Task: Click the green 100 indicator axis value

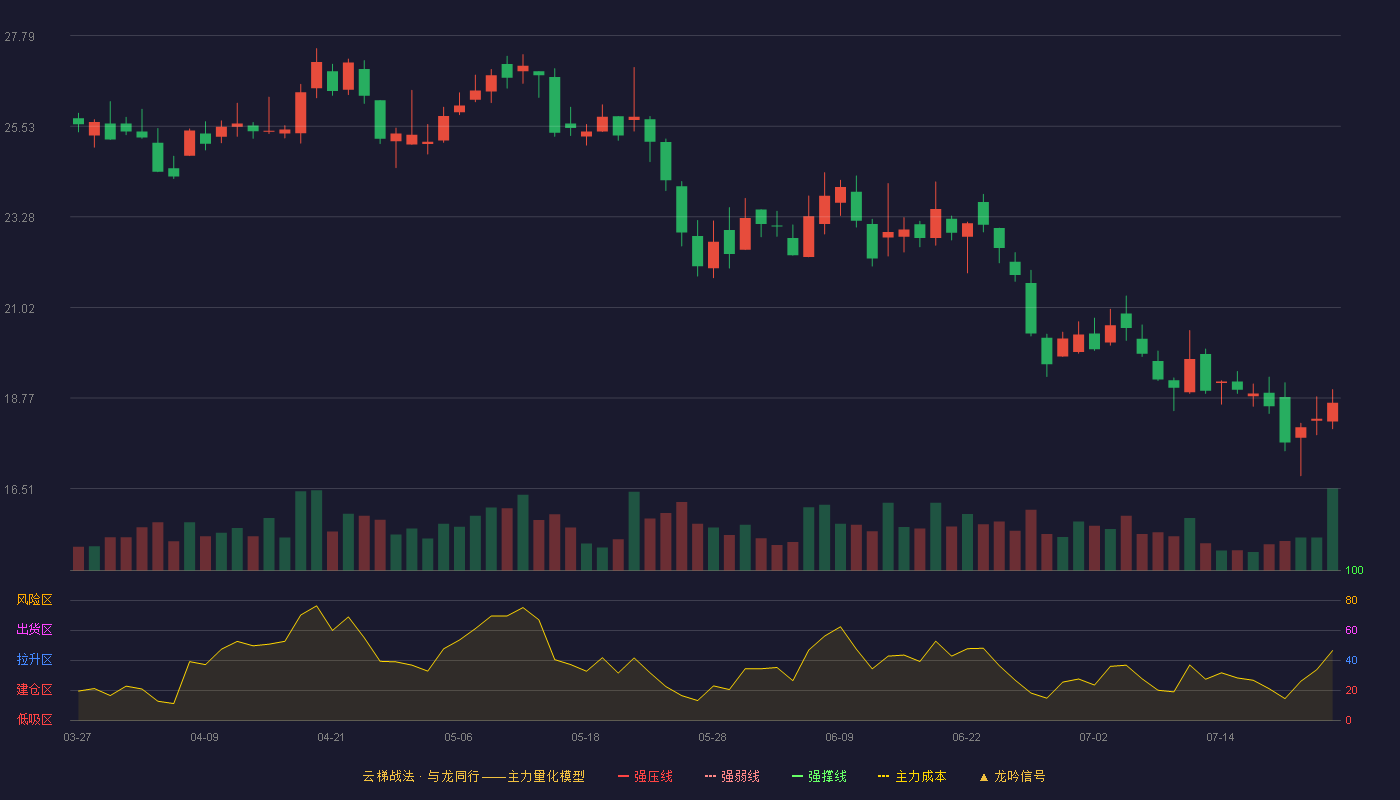Action: pos(1354,570)
